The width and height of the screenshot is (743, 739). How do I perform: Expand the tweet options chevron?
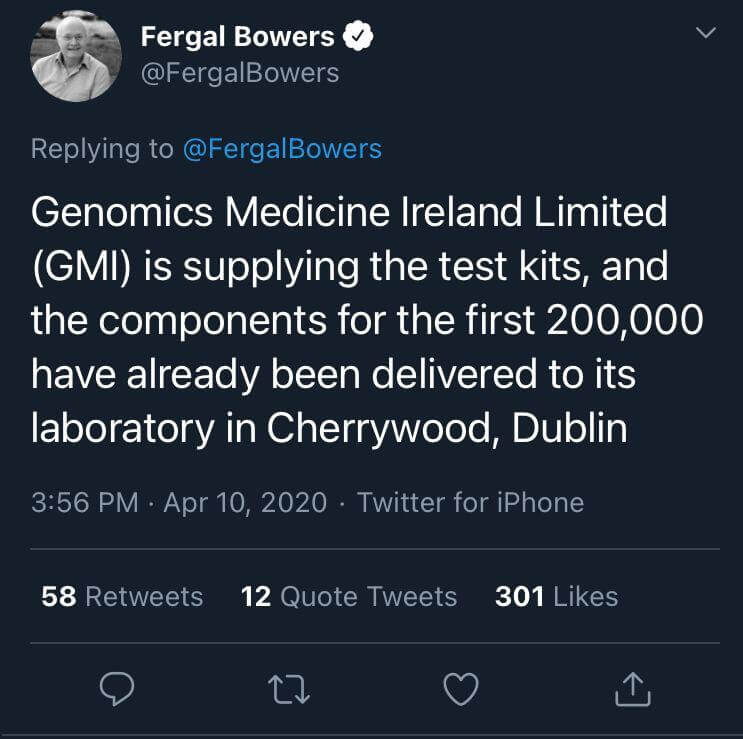coord(706,34)
